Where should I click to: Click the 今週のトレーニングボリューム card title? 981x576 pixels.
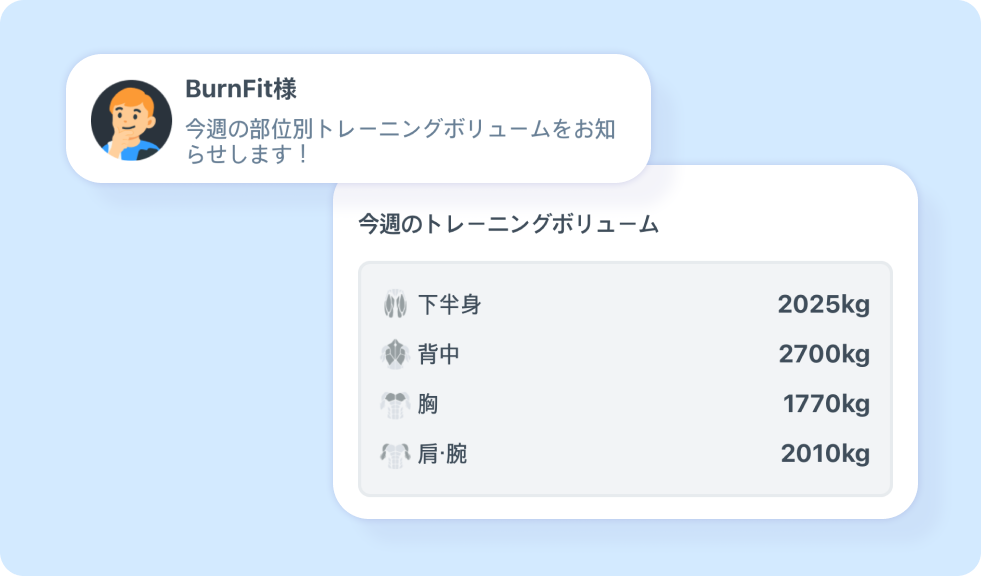tap(508, 224)
